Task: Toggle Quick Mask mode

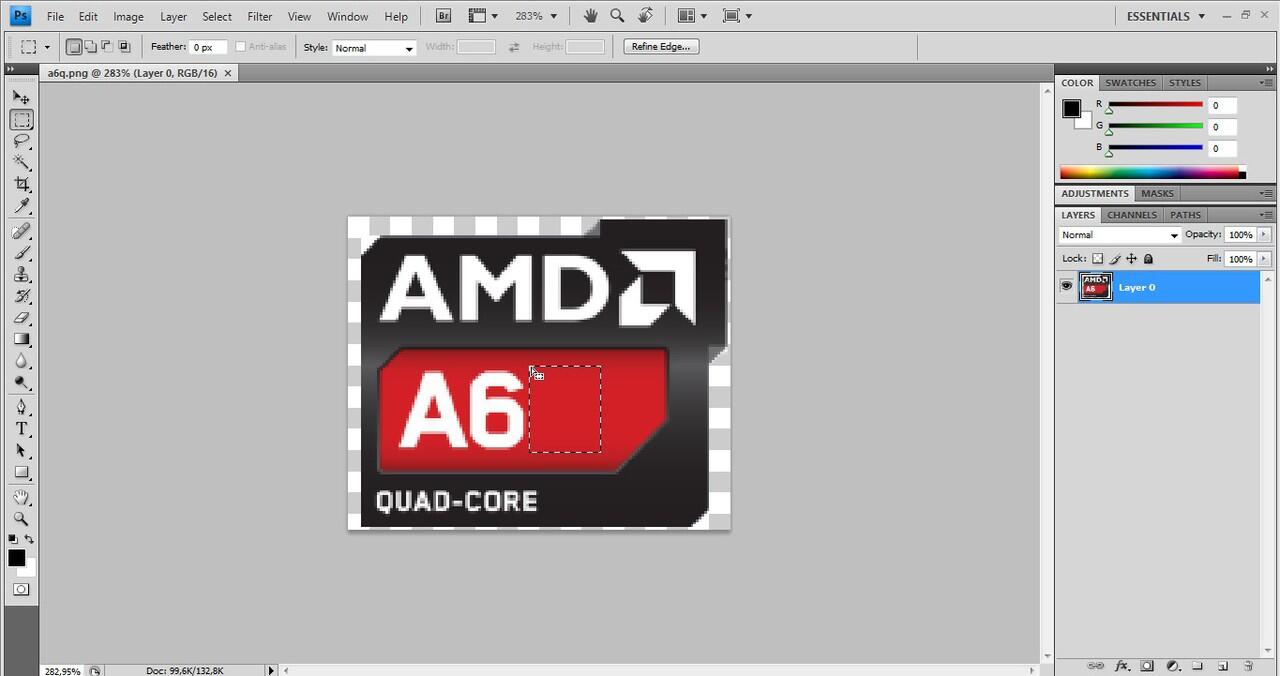Action: point(21,590)
